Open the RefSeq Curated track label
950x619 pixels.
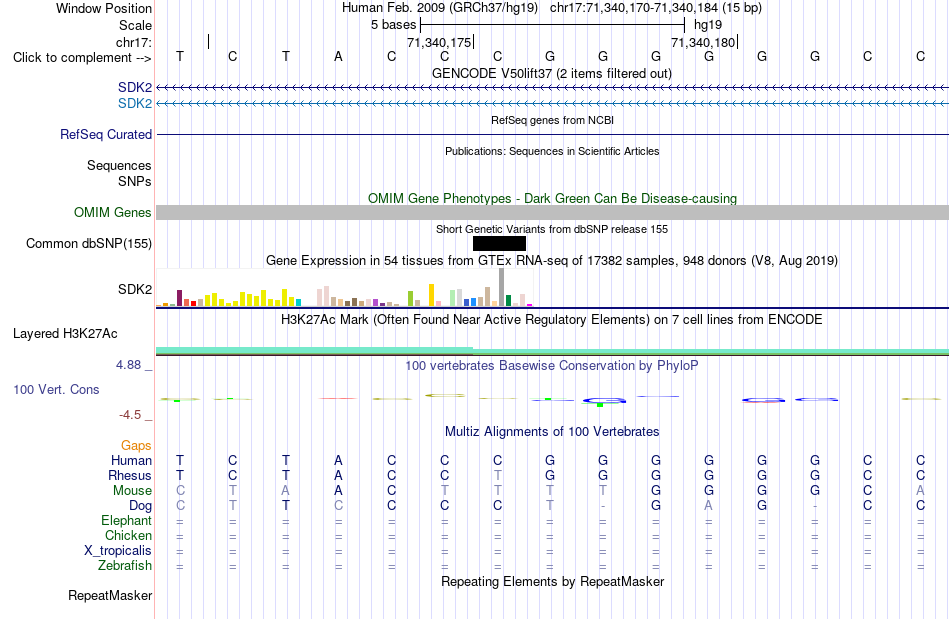click(x=105, y=134)
